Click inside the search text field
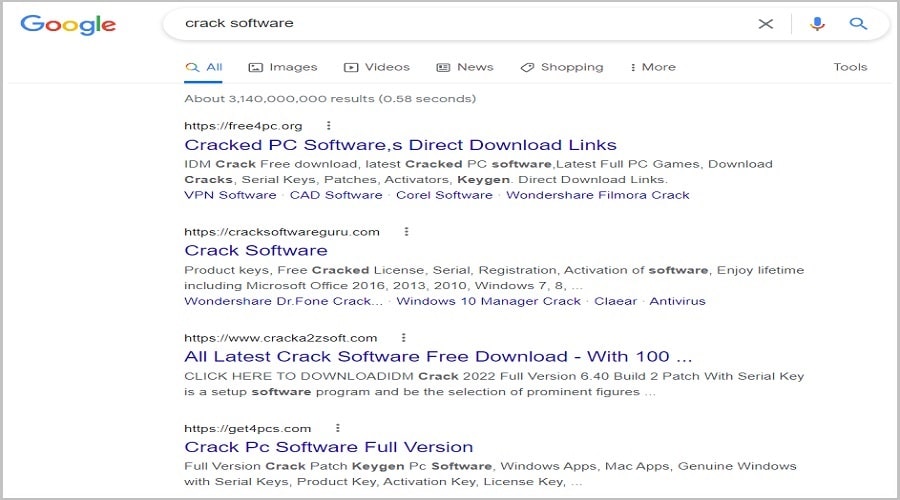Screen dimensions: 900x500 tap(450, 23)
